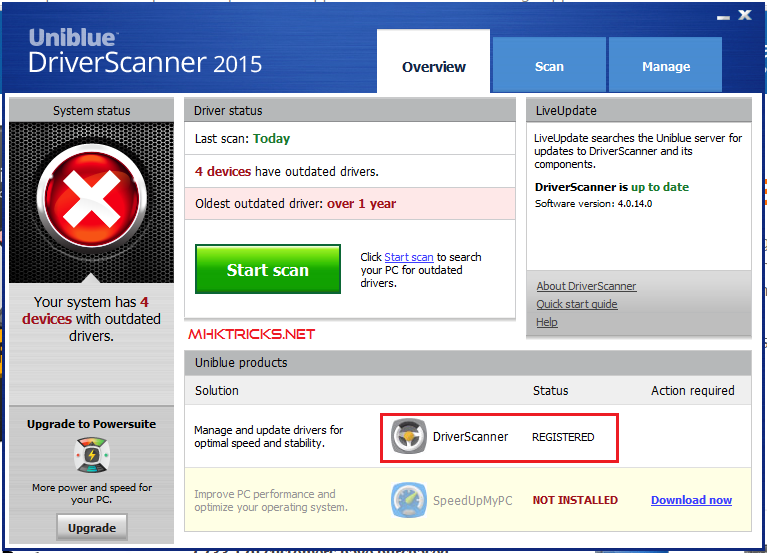Click the REGISTERED status text
Image resolution: width=767 pixels, height=553 pixels.
[563, 437]
